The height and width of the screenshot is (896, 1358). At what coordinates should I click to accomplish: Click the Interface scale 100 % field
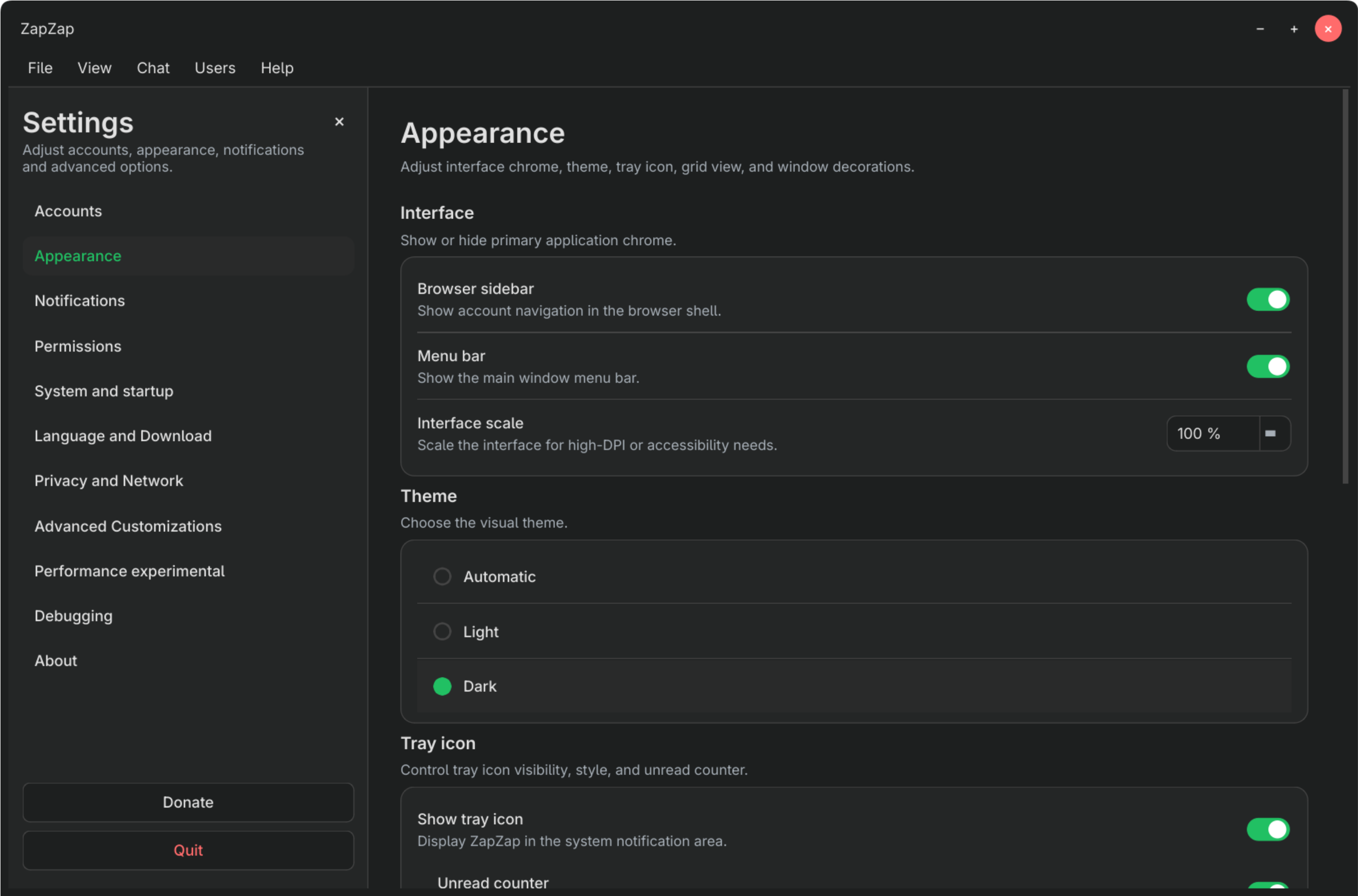[x=1212, y=433]
